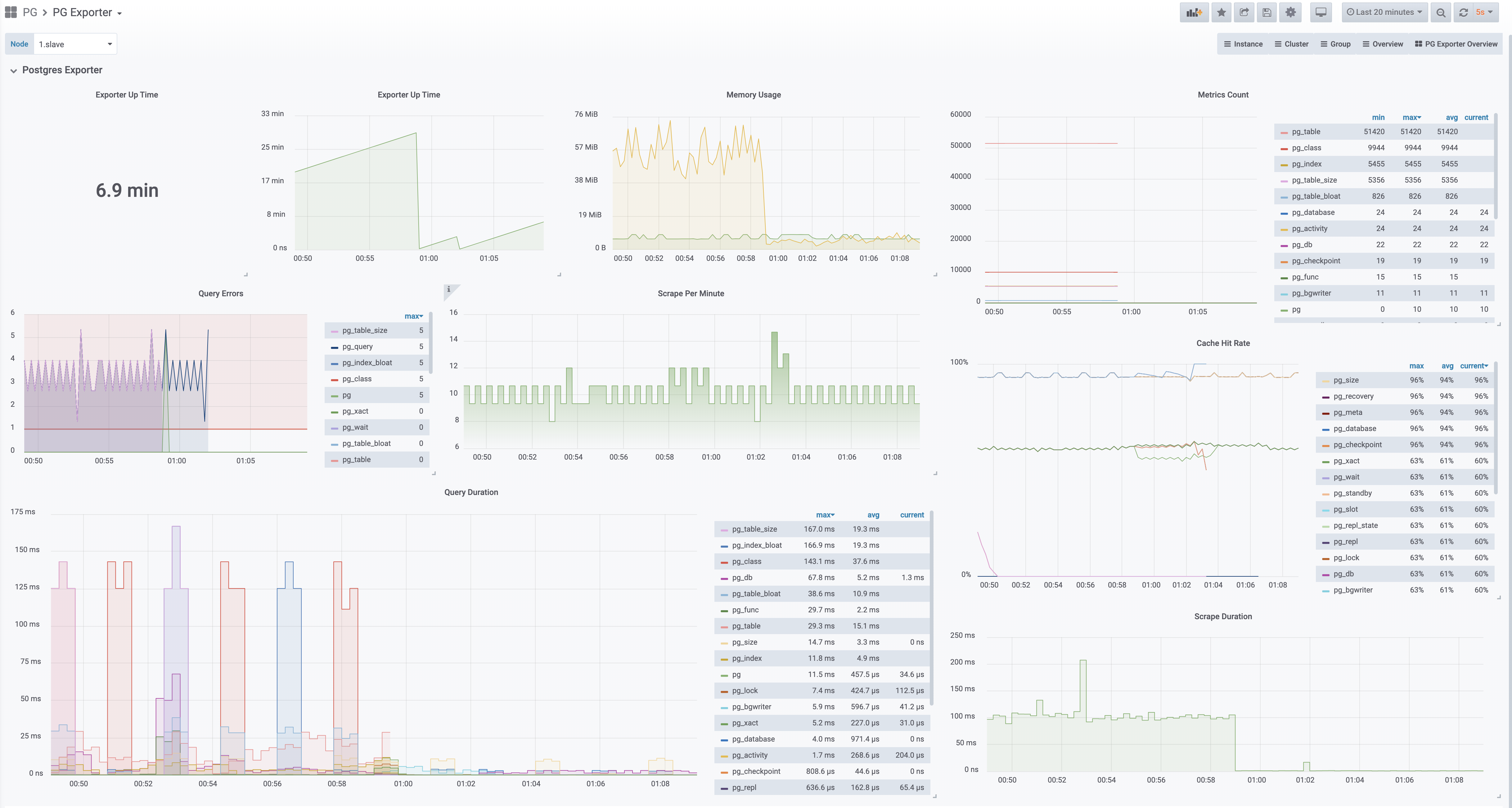Image resolution: width=1512 pixels, height=808 pixels.
Task: Toggle pg_table_size series in Query Errors legend
Action: pyautogui.click(x=364, y=331)
